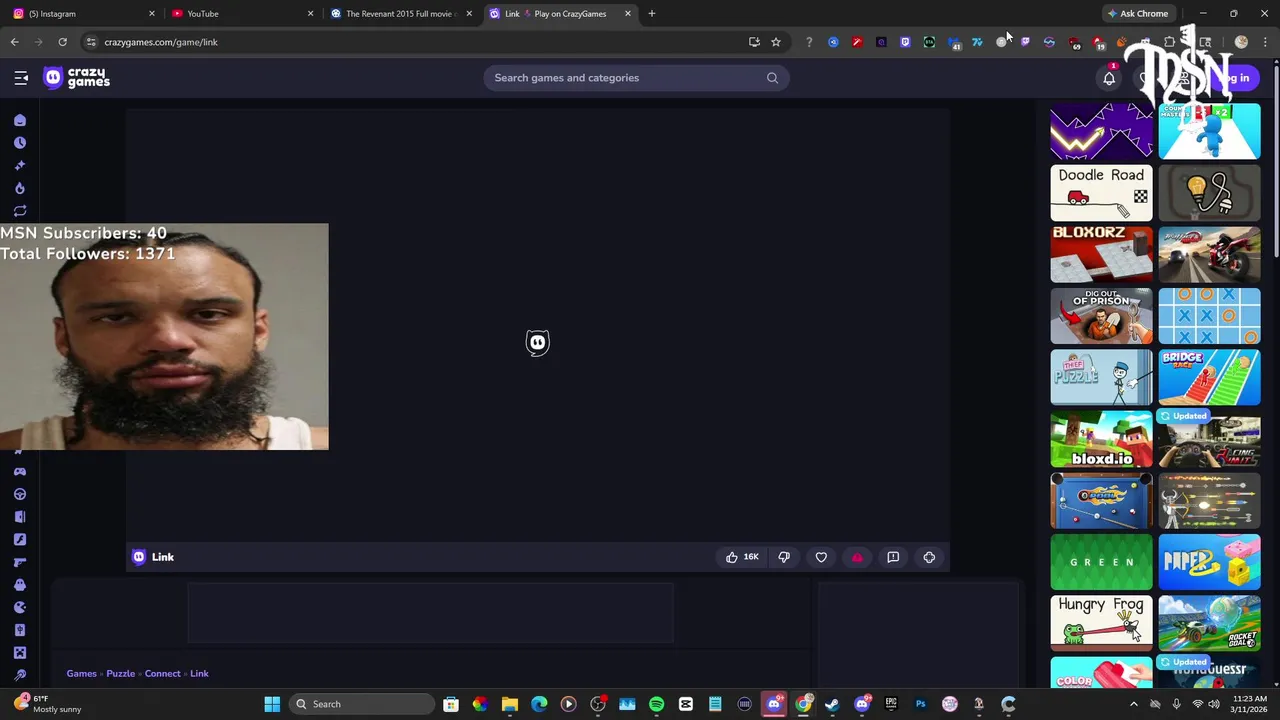Screen dimensions: 1280x720
Task: Open File Explorer from the taskbar
Action: click(x=509, y=704)
